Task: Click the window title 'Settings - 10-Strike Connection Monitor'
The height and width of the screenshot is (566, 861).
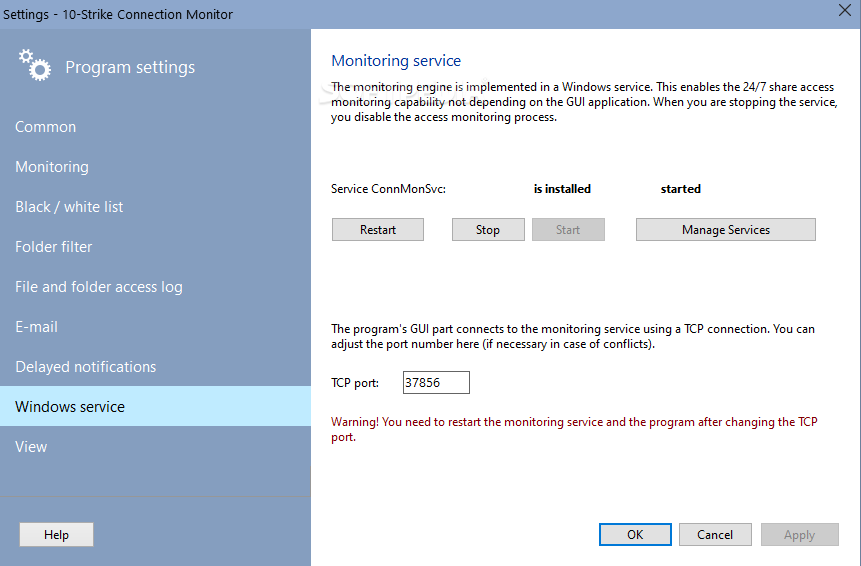Action: coord(118,14)
